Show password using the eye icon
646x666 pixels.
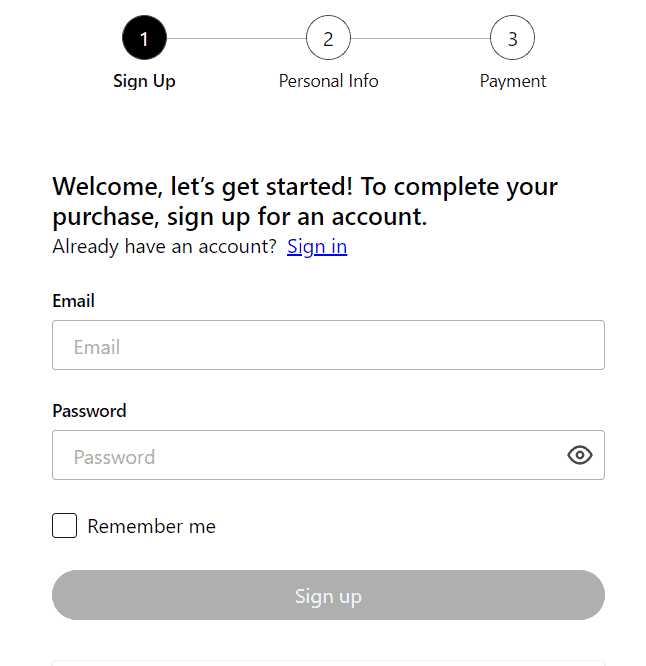580,455
